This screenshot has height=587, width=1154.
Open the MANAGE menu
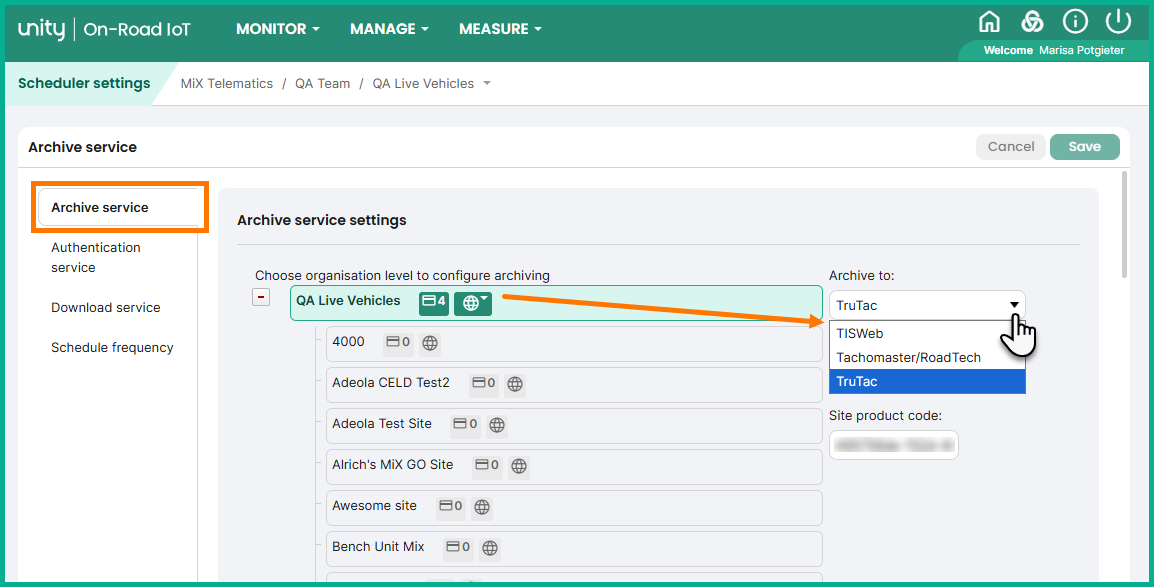pyautogui.click(x=389, y=29)
